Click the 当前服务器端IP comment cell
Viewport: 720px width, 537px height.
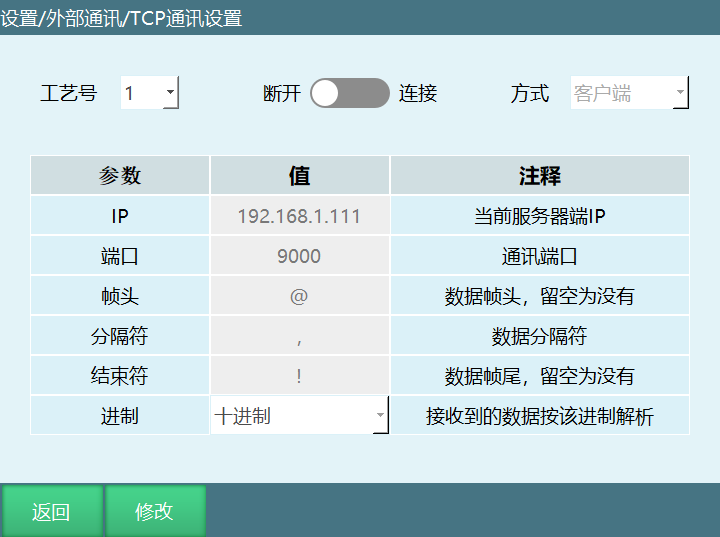click(x=539, y=216)
